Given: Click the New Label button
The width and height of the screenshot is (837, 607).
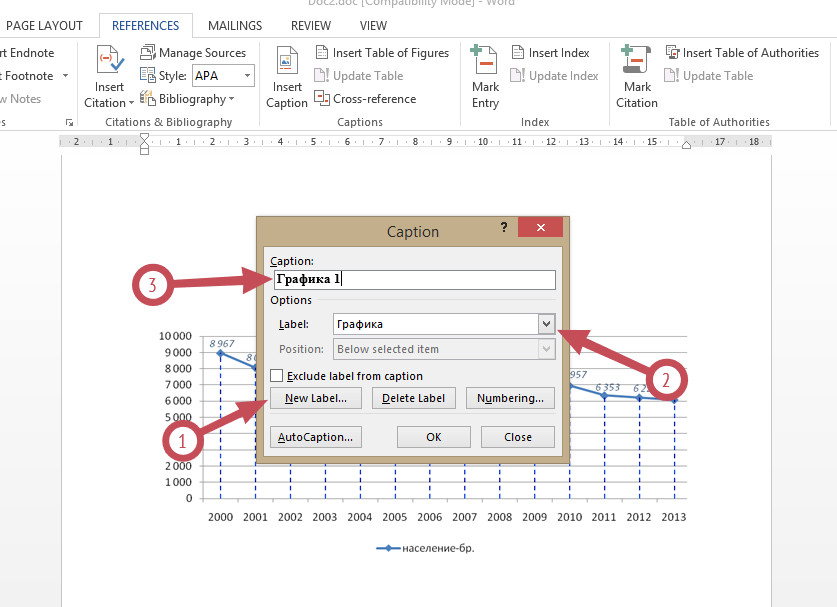Looking at the screenshot, I should [x=316, y=398].
